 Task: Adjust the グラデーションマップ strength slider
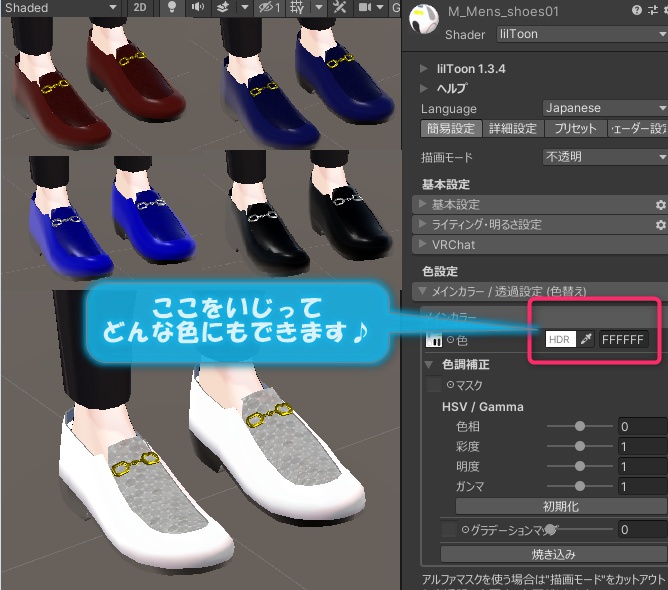click(x=579, y=529)
